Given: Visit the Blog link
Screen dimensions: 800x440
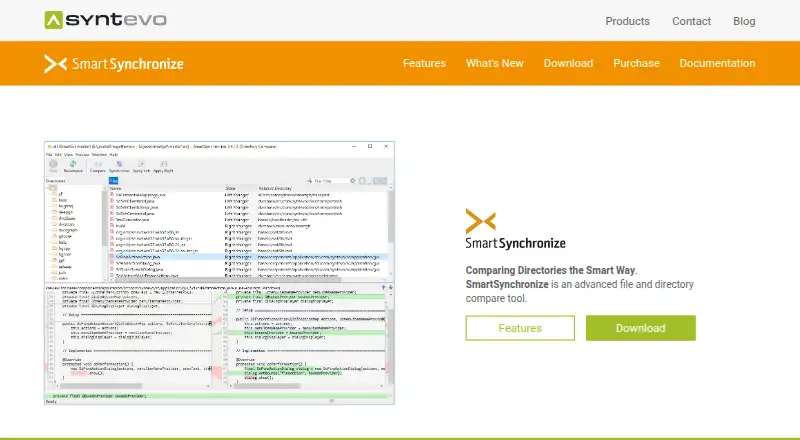Looking at the screenshot, I should coord(744,21).
